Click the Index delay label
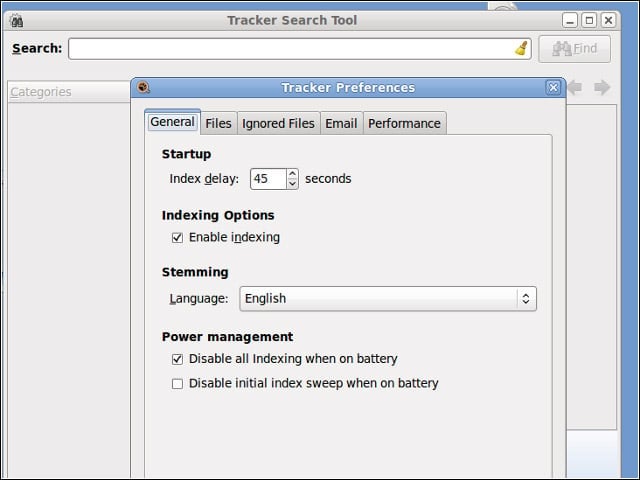 coord(204,179)
